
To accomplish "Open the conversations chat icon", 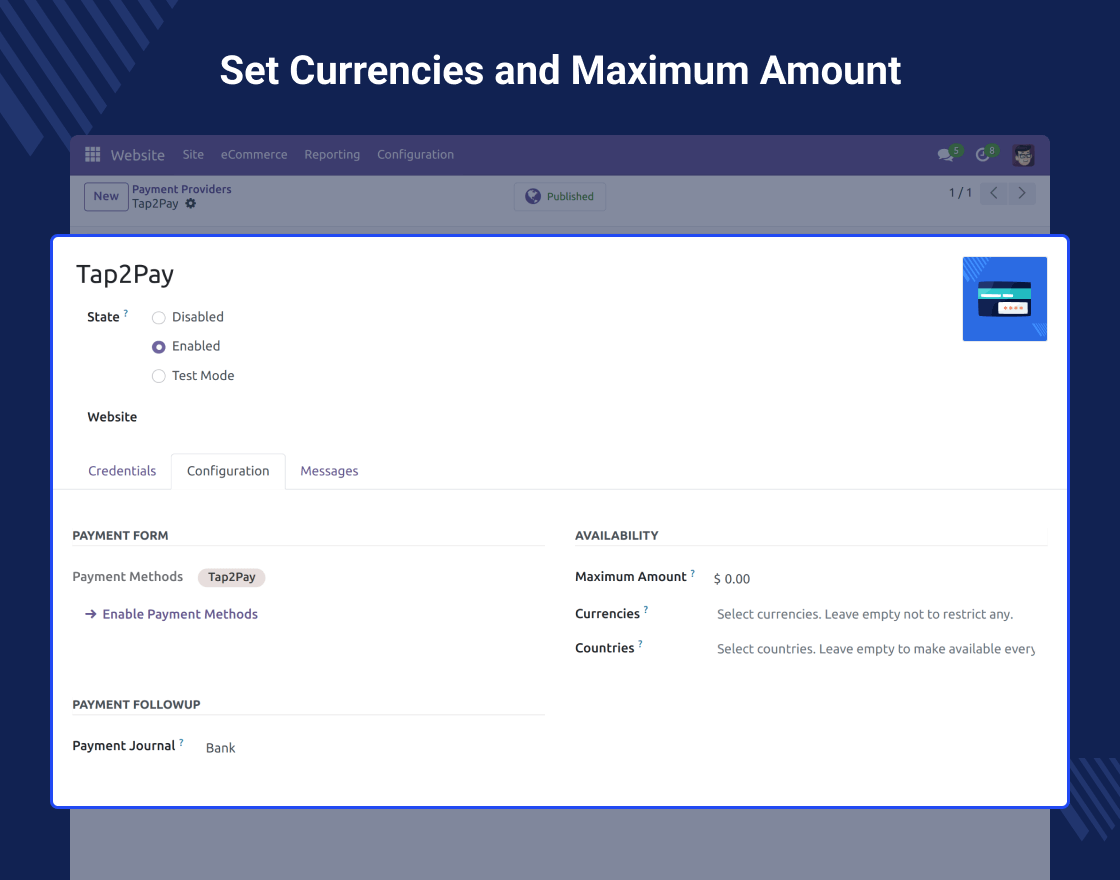I will tap(946, 154).
